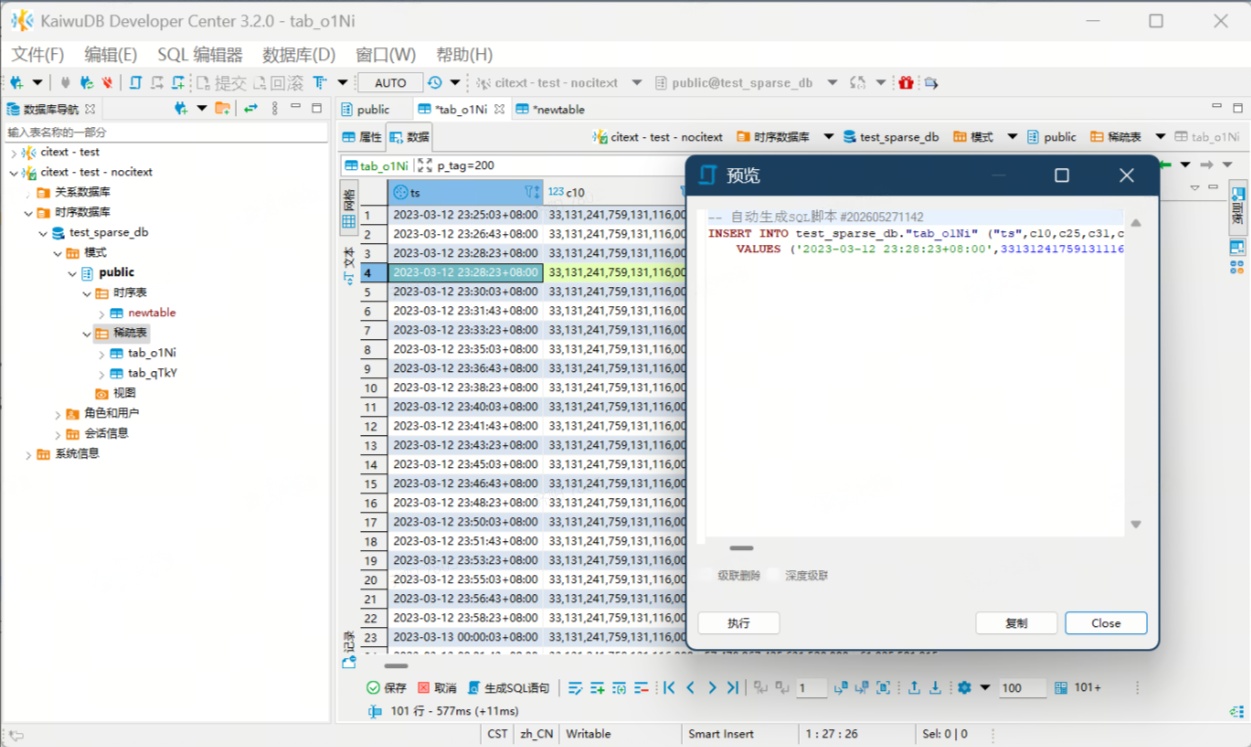This screenshot has height=747, width=1251.
Task: Open the 帮助(H) menu
Action: point(464,54)
